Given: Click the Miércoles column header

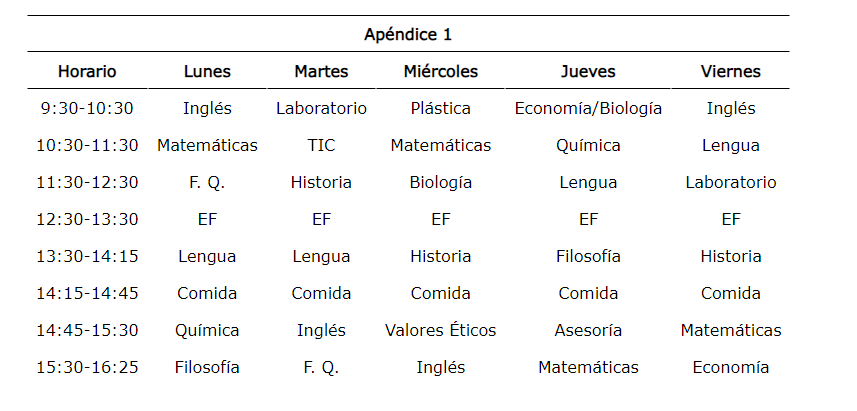Looking at the screenshot, I should click(440, 71).
